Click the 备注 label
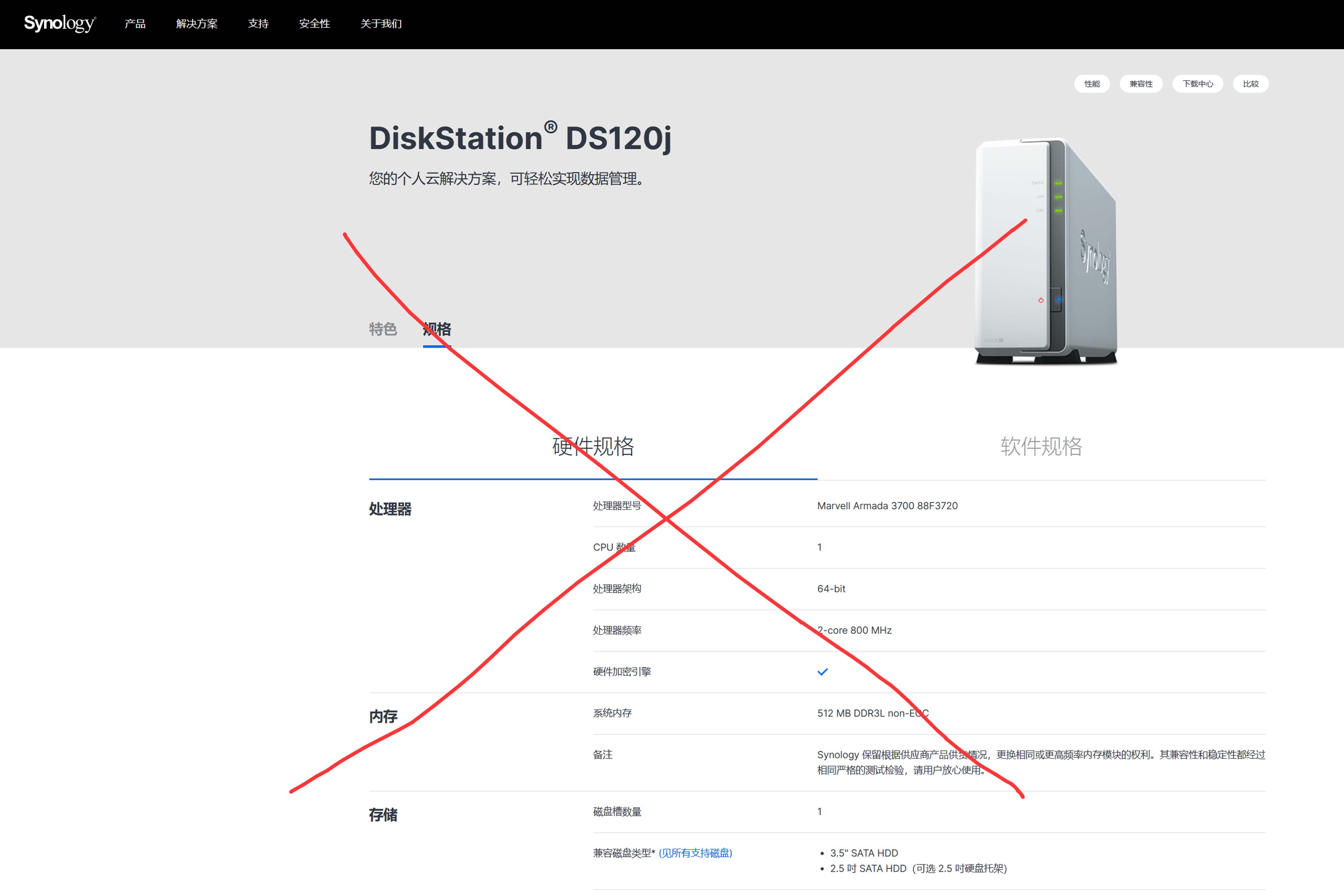The image size is (1344, 896). pyautogui.click(x=602, y=754)
